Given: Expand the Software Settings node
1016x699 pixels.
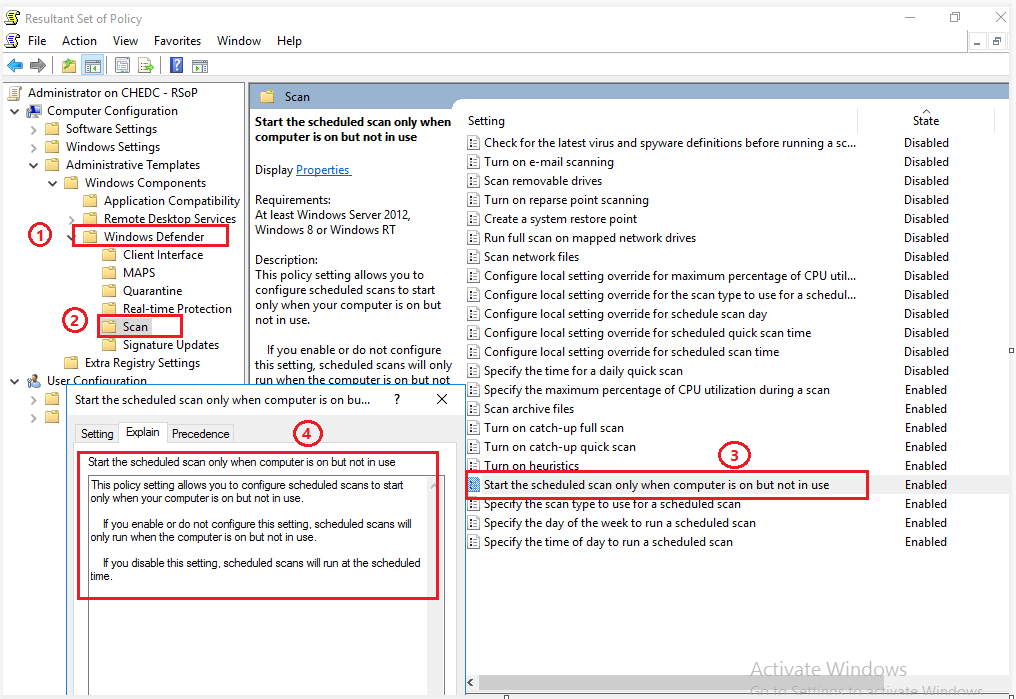Looking at the screenshot, I should tap(34, 130).
